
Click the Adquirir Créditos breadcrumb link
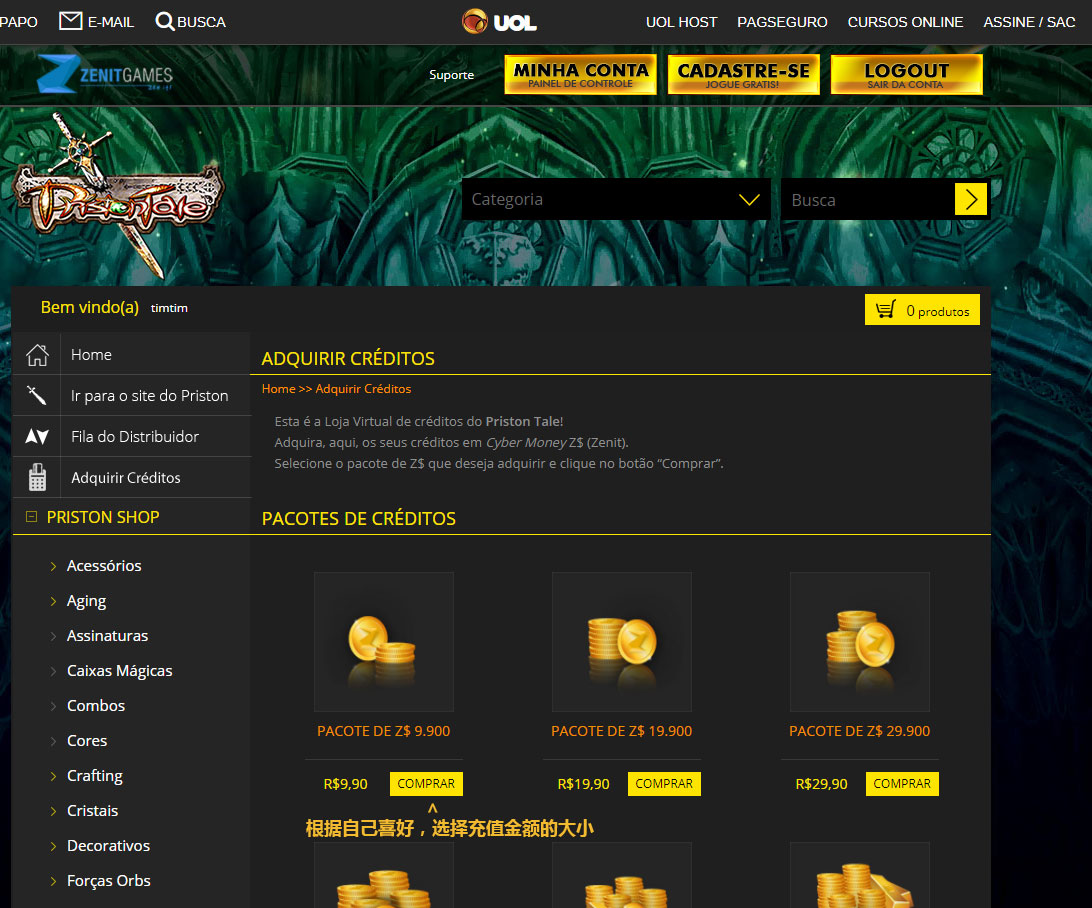(x=364, y=389)
